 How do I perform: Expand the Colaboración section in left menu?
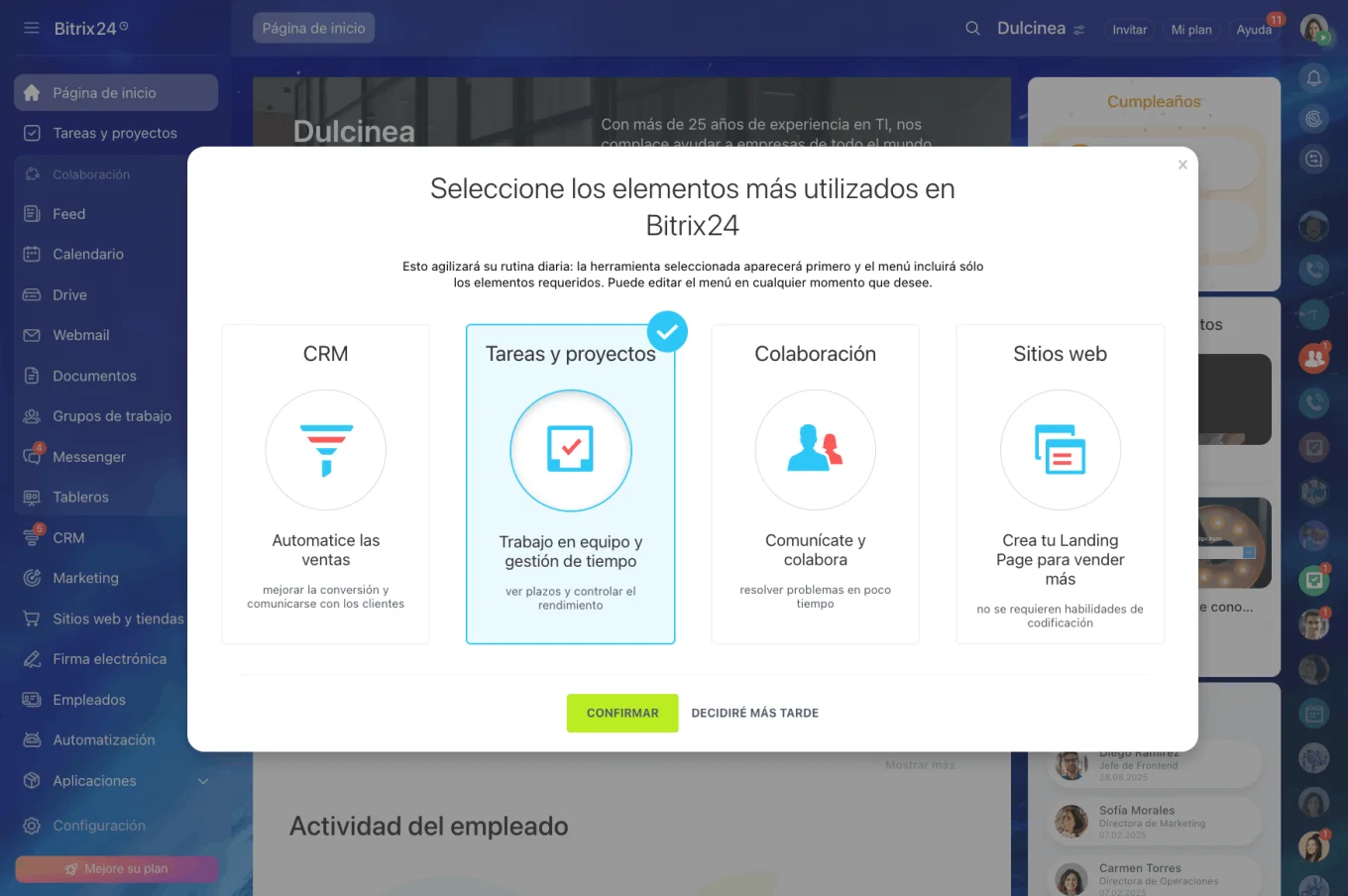pyautogui.click(x=91, y=174)
